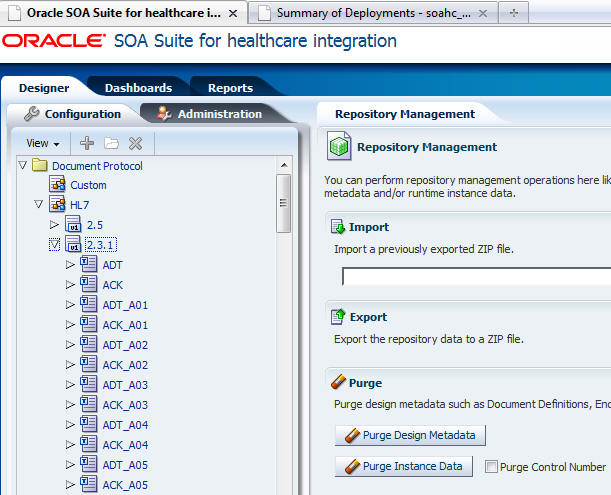Click the tree scroll up arrow
Viewport: 611px width, 495px height.
(284, 165)
